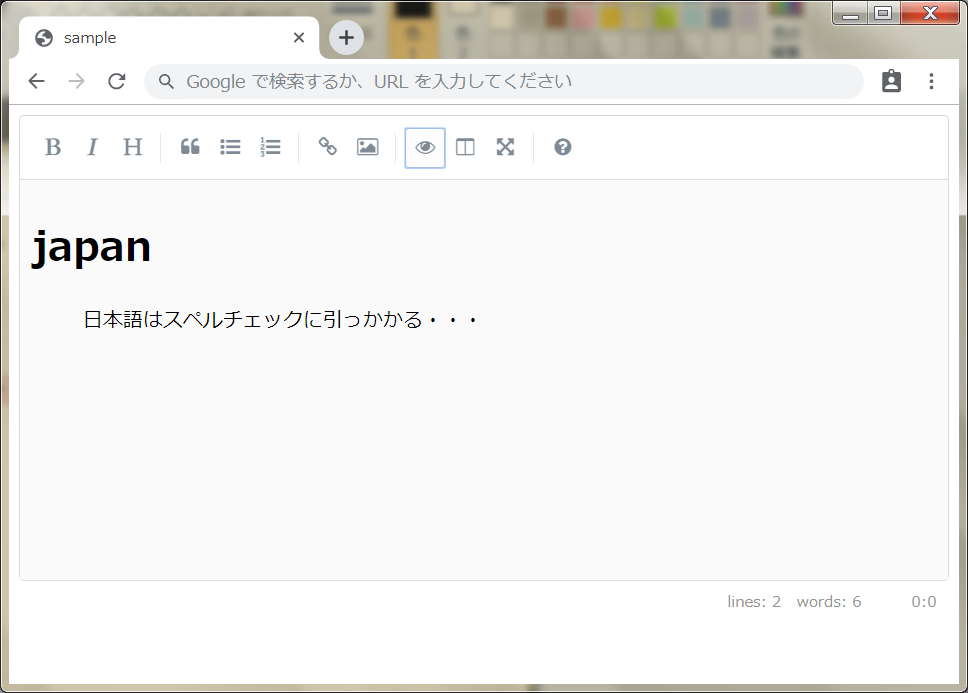Toggle the markdown preview

[424, 147]
